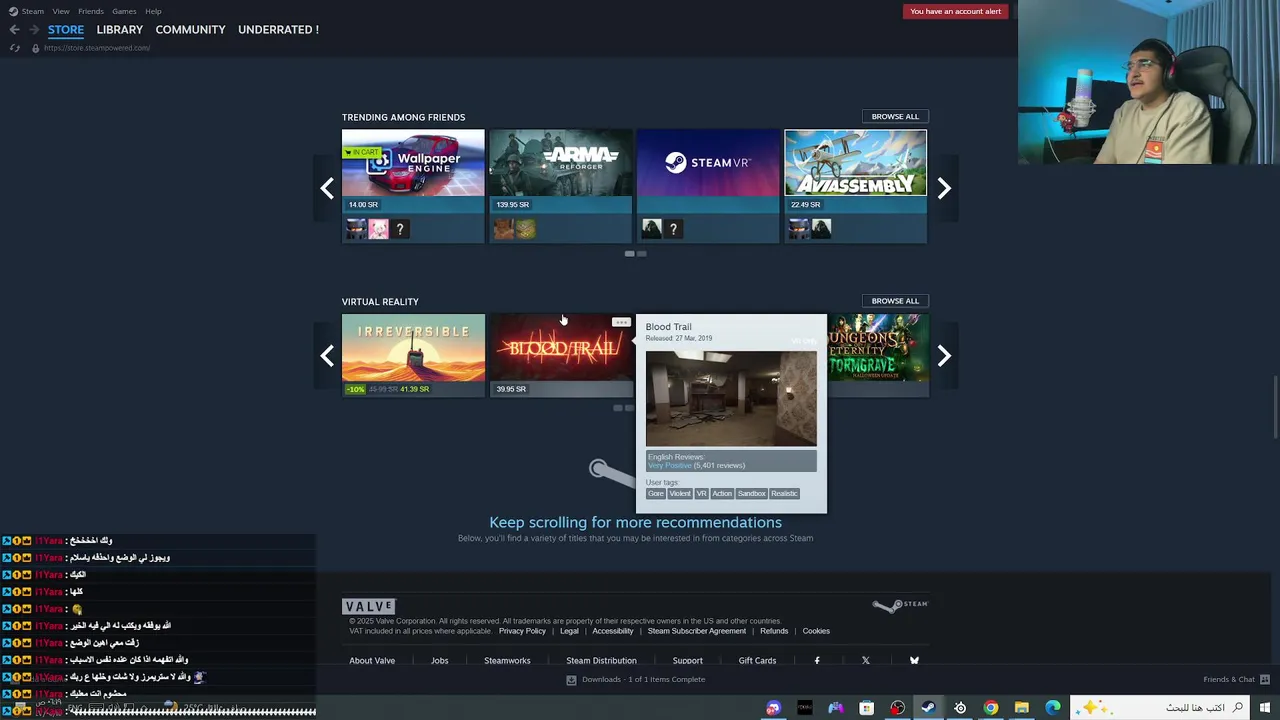Open Valve's Facebook page icon in footer
The width and height of the screenshot is (1280, 720).
click(x=817, y=660)
